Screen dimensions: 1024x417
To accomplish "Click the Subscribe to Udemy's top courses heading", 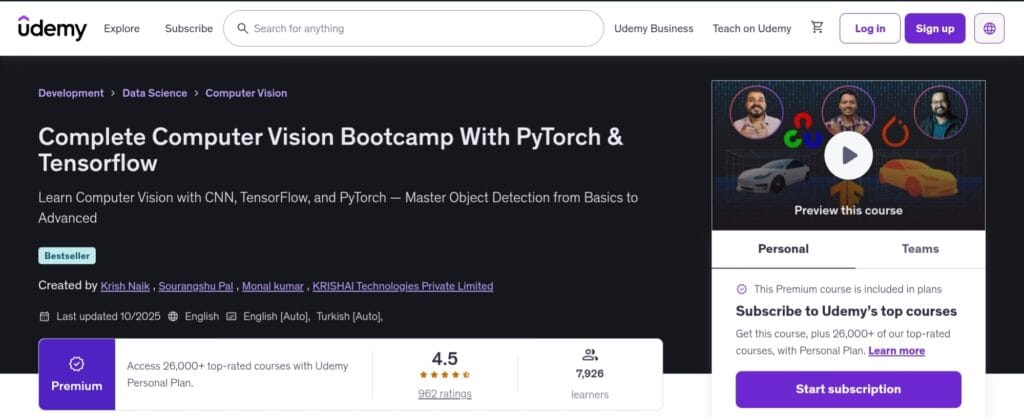I will pos(846,311).
